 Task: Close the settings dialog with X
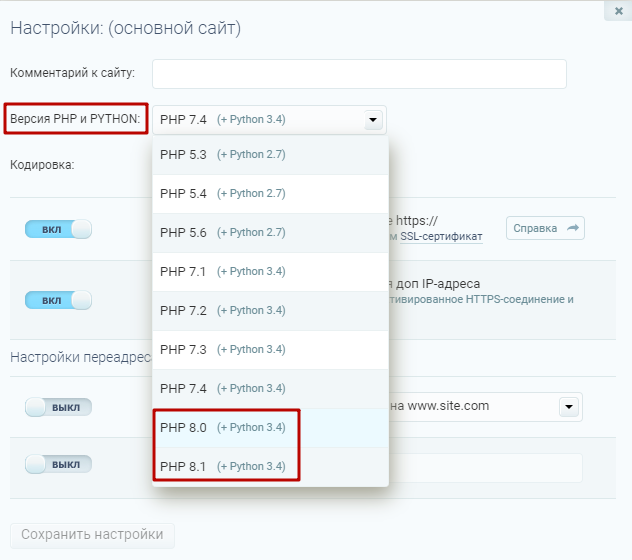618,10
